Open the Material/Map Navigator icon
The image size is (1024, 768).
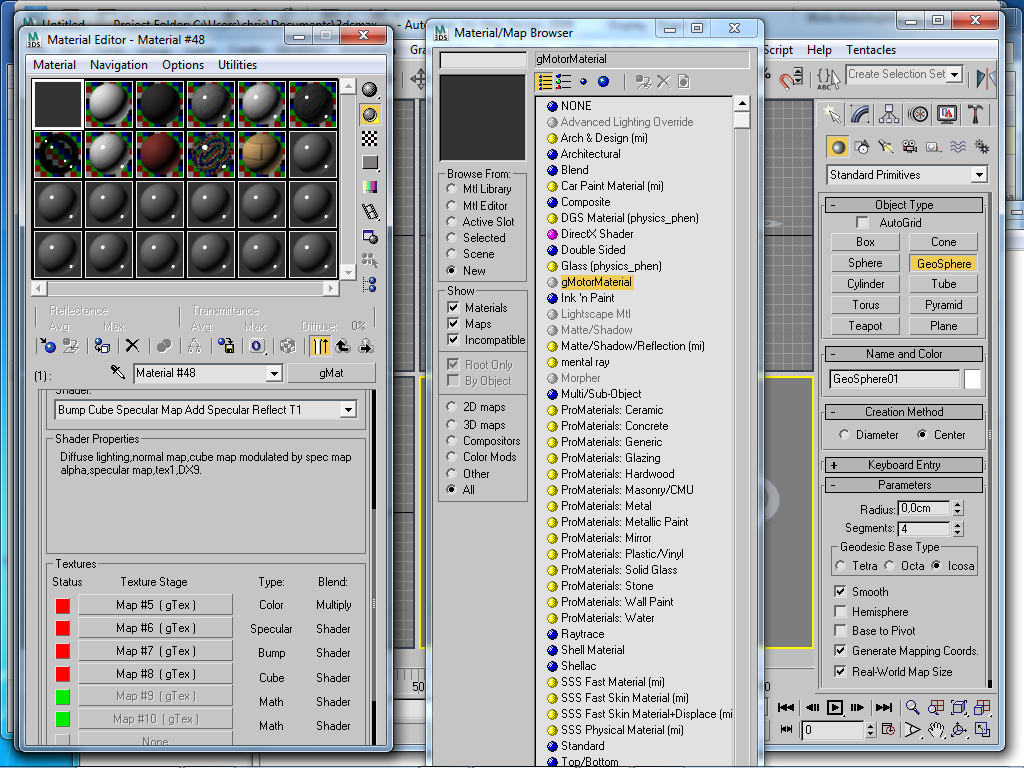click(370, 285)
